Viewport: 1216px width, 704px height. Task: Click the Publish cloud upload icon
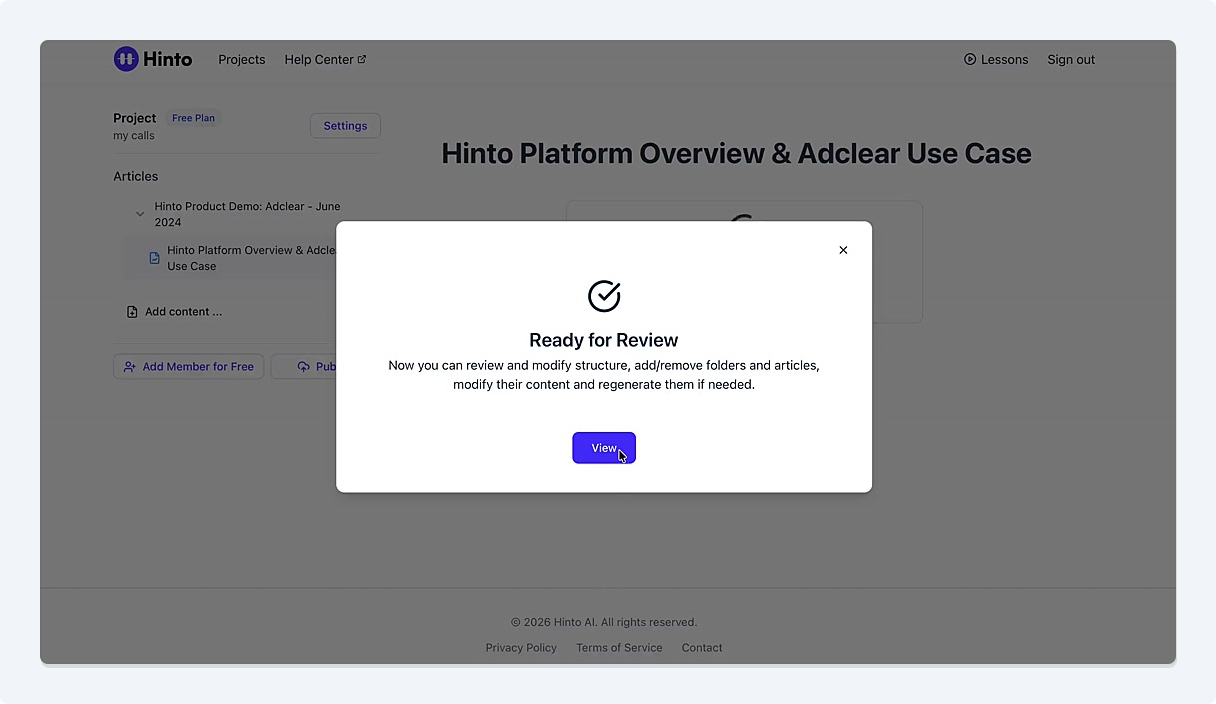[x=304, y=367]
